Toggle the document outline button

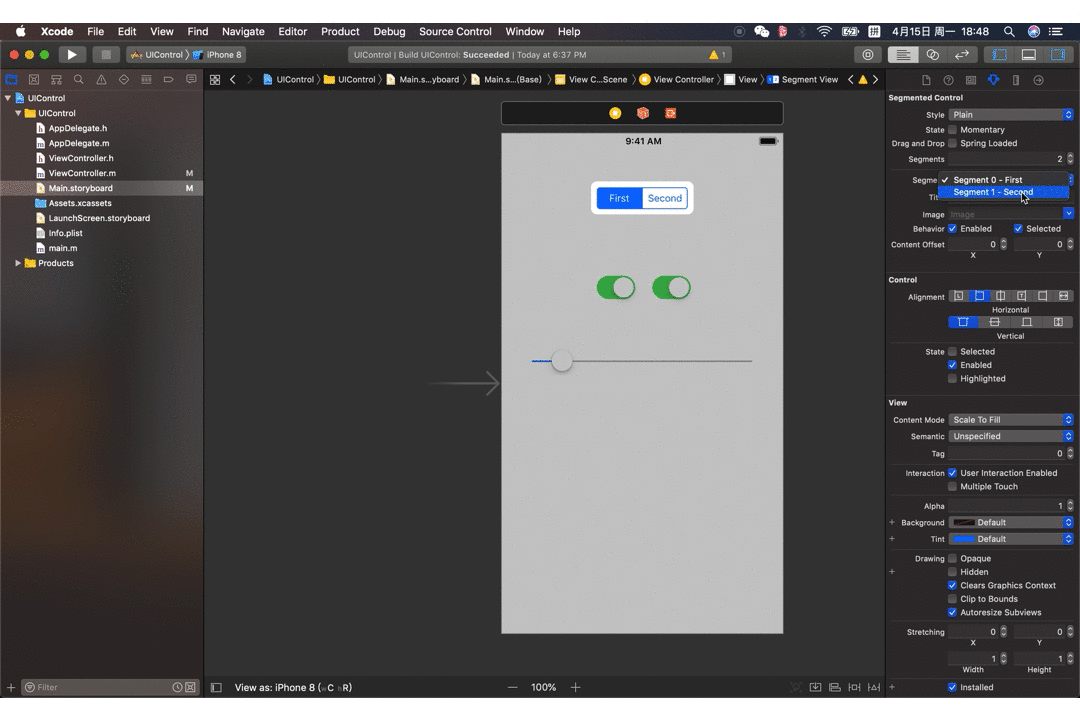click(x=216, y=688)
